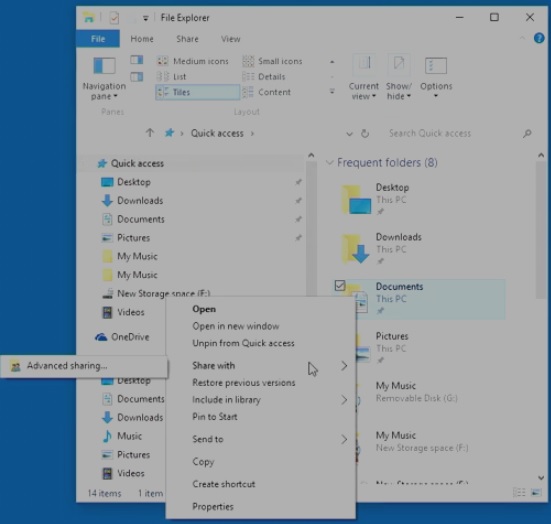Open the Downloads frequent folder tile
Image resolution: width=551 pixels, height=524 pixels.
pyautogui.click(x=418, y=249)
